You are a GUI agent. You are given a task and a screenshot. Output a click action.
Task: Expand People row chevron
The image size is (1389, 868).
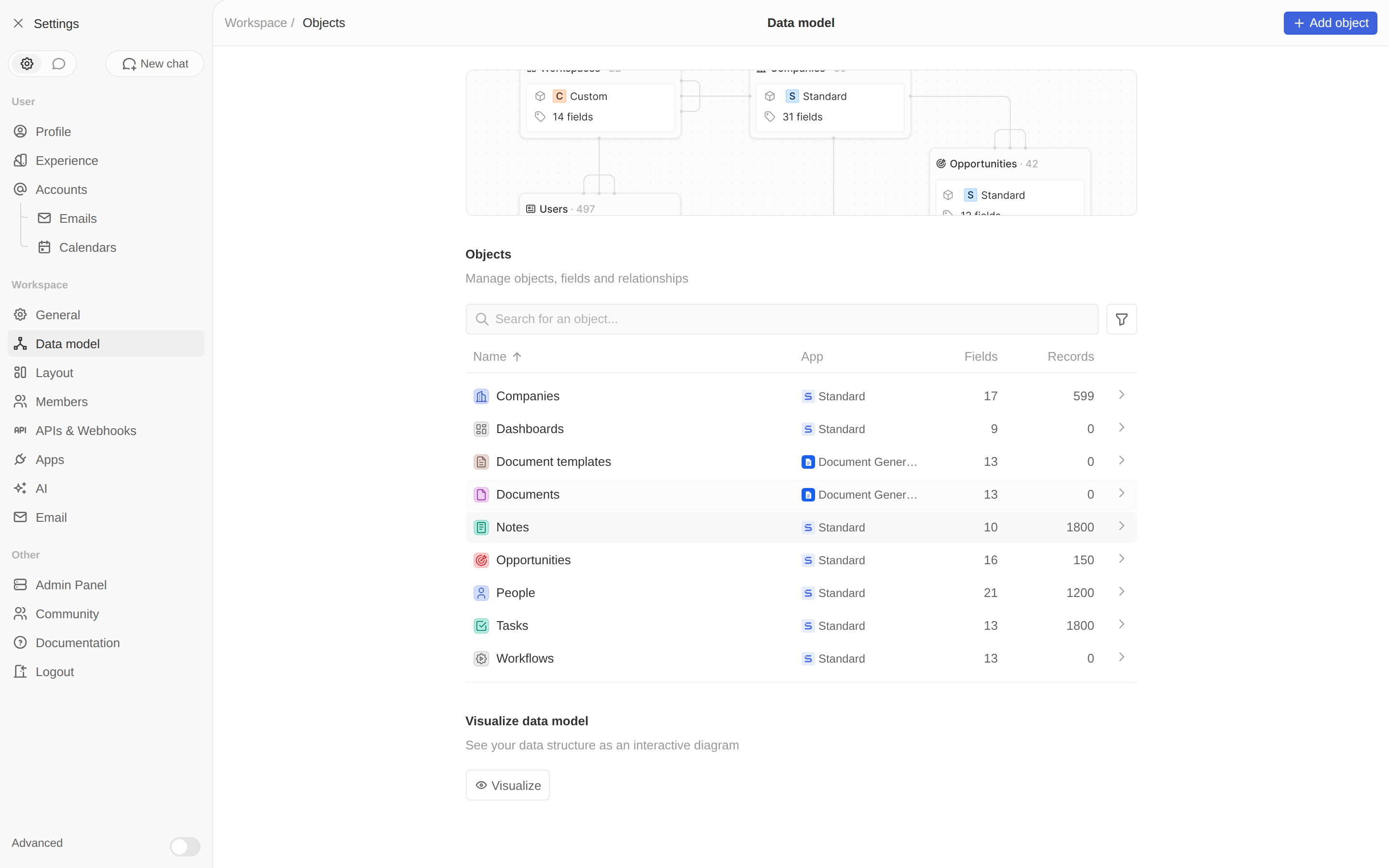(x=1121, y=591)
